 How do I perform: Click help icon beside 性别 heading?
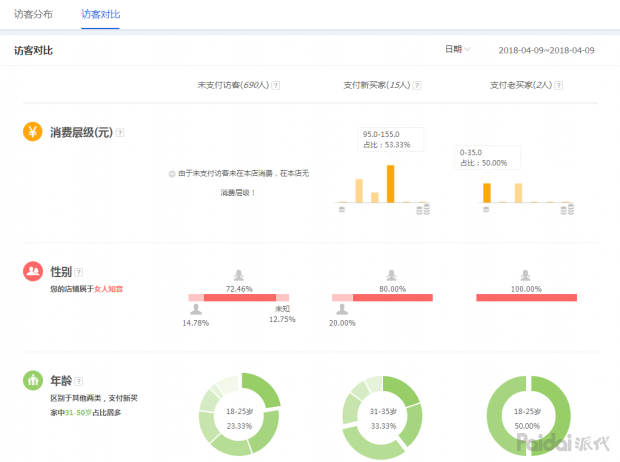tap(79, 271)
